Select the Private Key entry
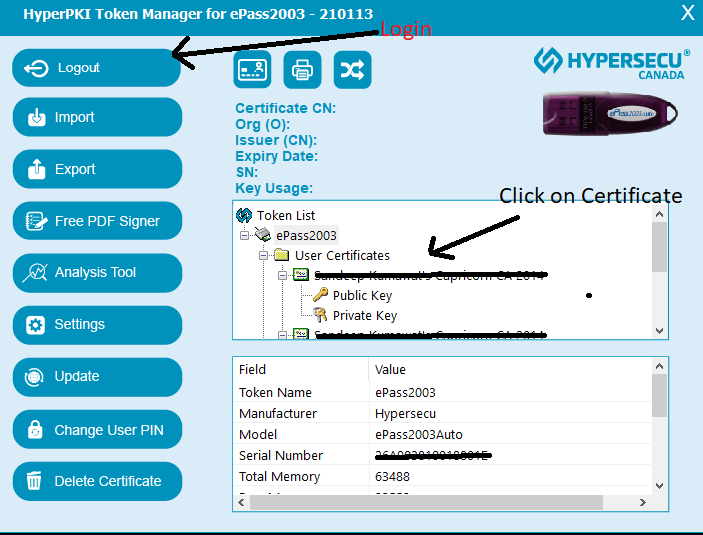The image size is (703, 535). pos(365,316)
